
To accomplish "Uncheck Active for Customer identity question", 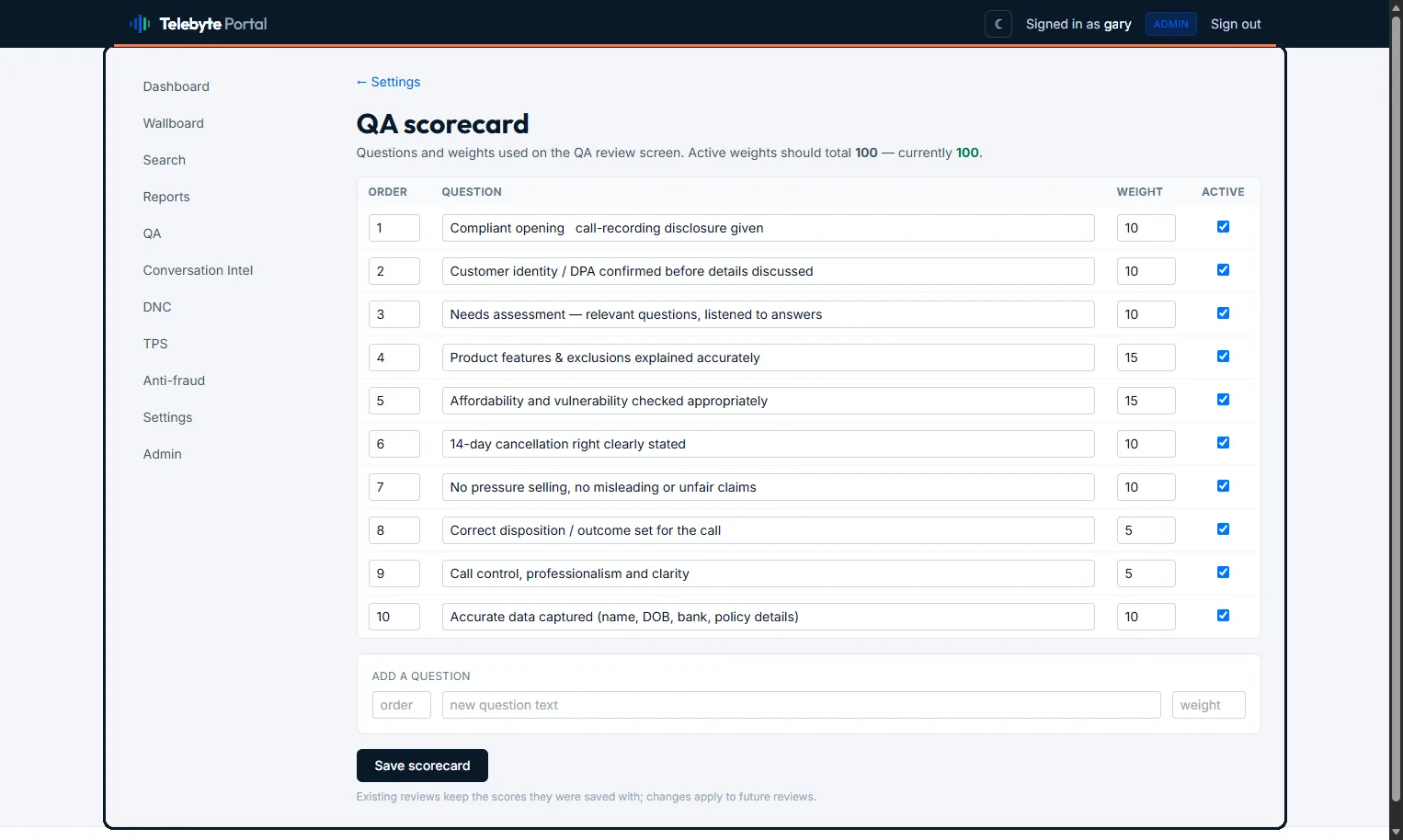I will coord(1223,270).
